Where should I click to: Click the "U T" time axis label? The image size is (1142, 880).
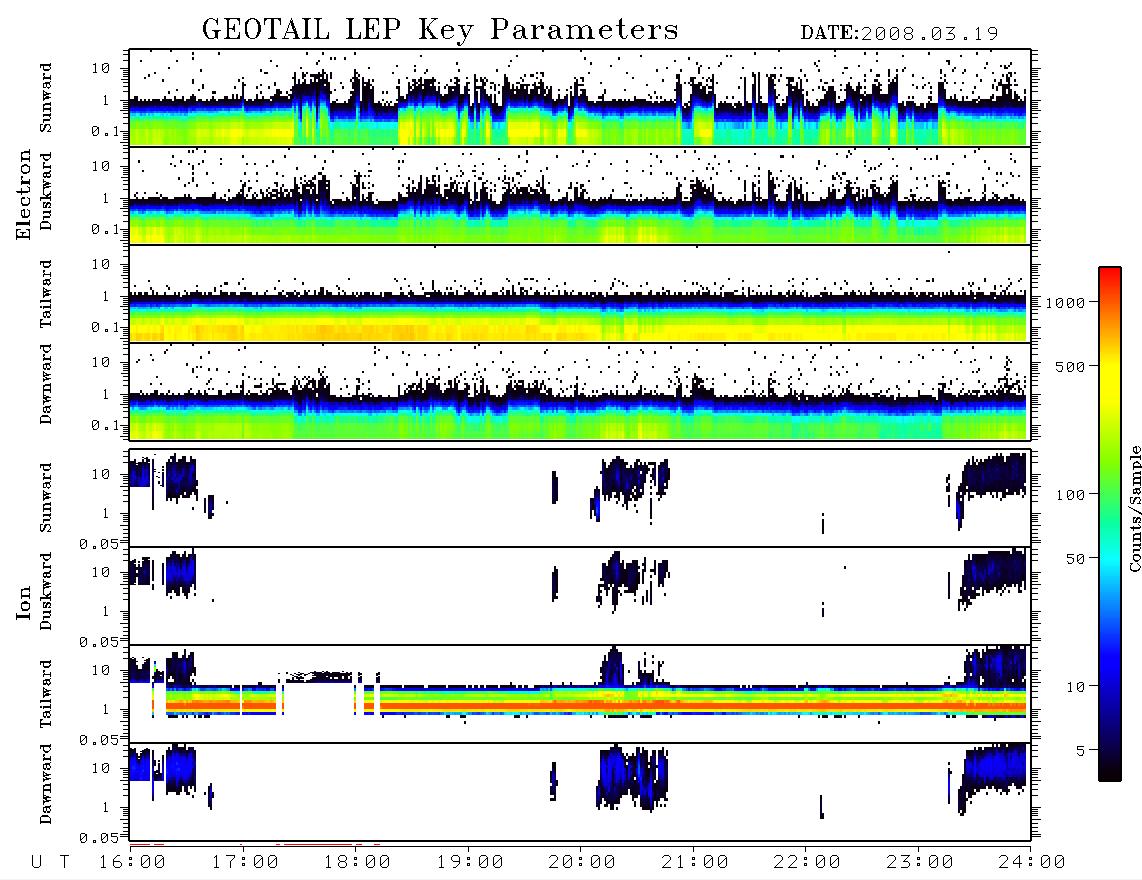click(51, 862)
